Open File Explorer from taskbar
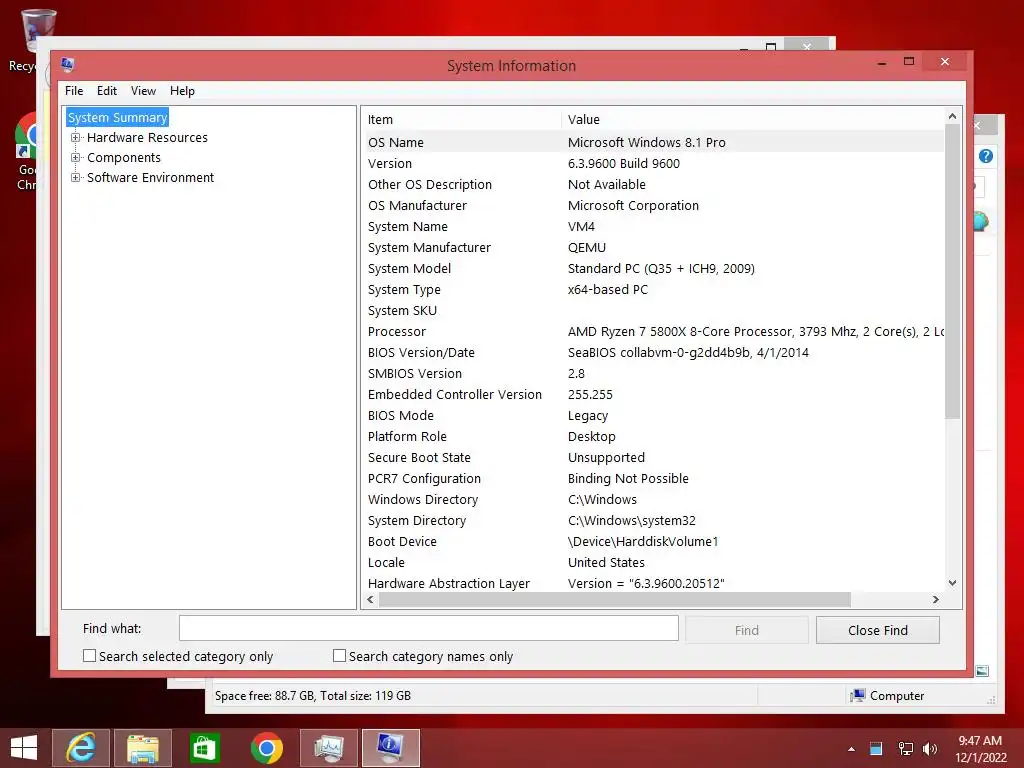The width and height of the screenshot is (1024, 768). 143,748
